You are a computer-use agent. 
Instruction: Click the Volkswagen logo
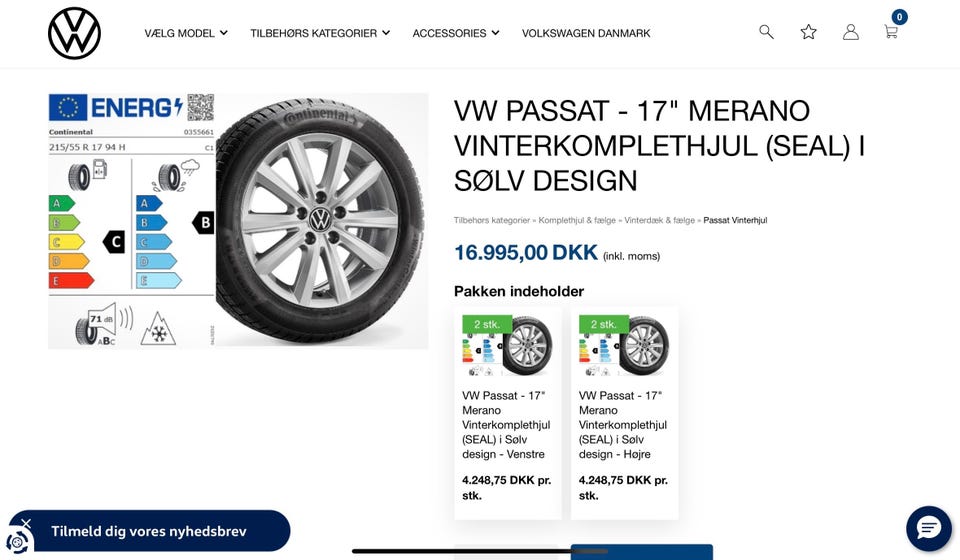pyautogui.click(x=74, y=33)
